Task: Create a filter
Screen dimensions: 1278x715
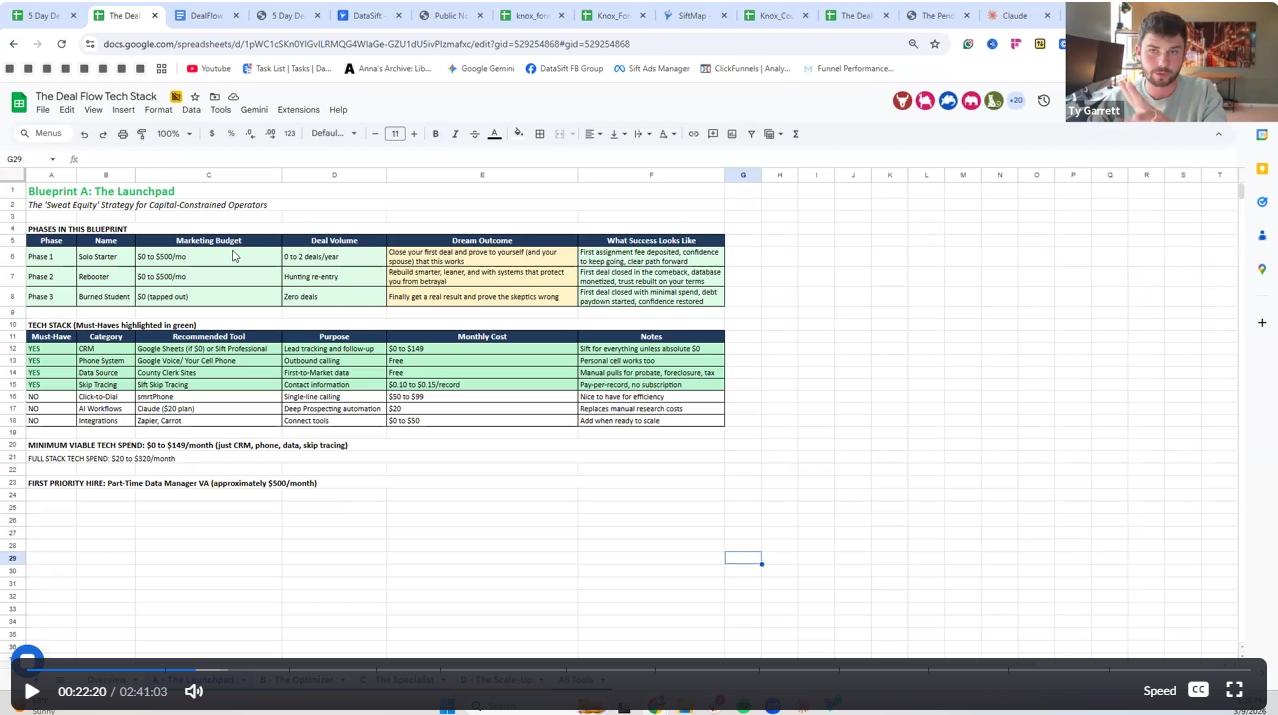Action: pyautogui.click(x=751, y=134)
